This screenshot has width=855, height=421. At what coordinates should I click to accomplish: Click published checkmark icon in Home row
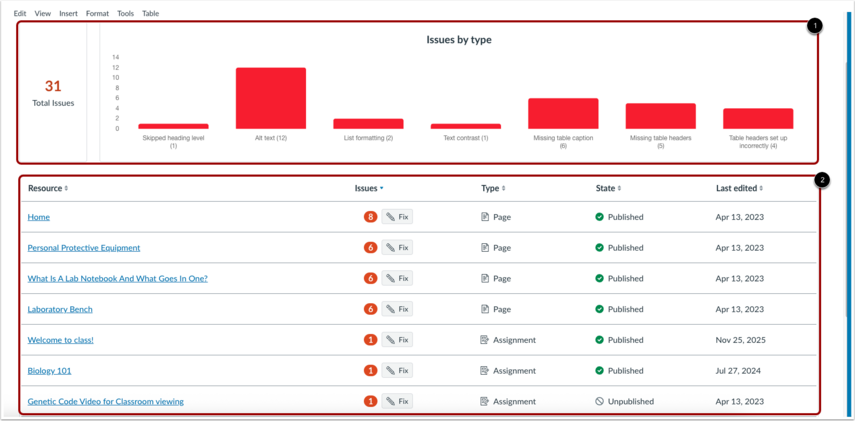pos(599,217)
